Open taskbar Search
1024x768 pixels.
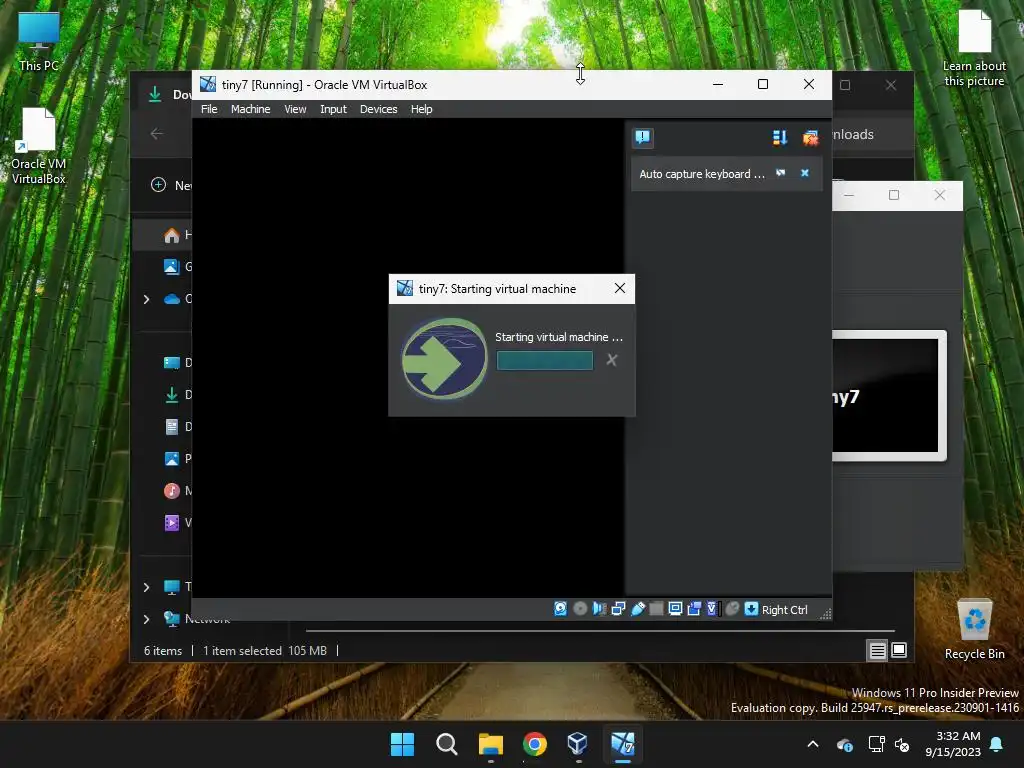[x=447, y=744]
